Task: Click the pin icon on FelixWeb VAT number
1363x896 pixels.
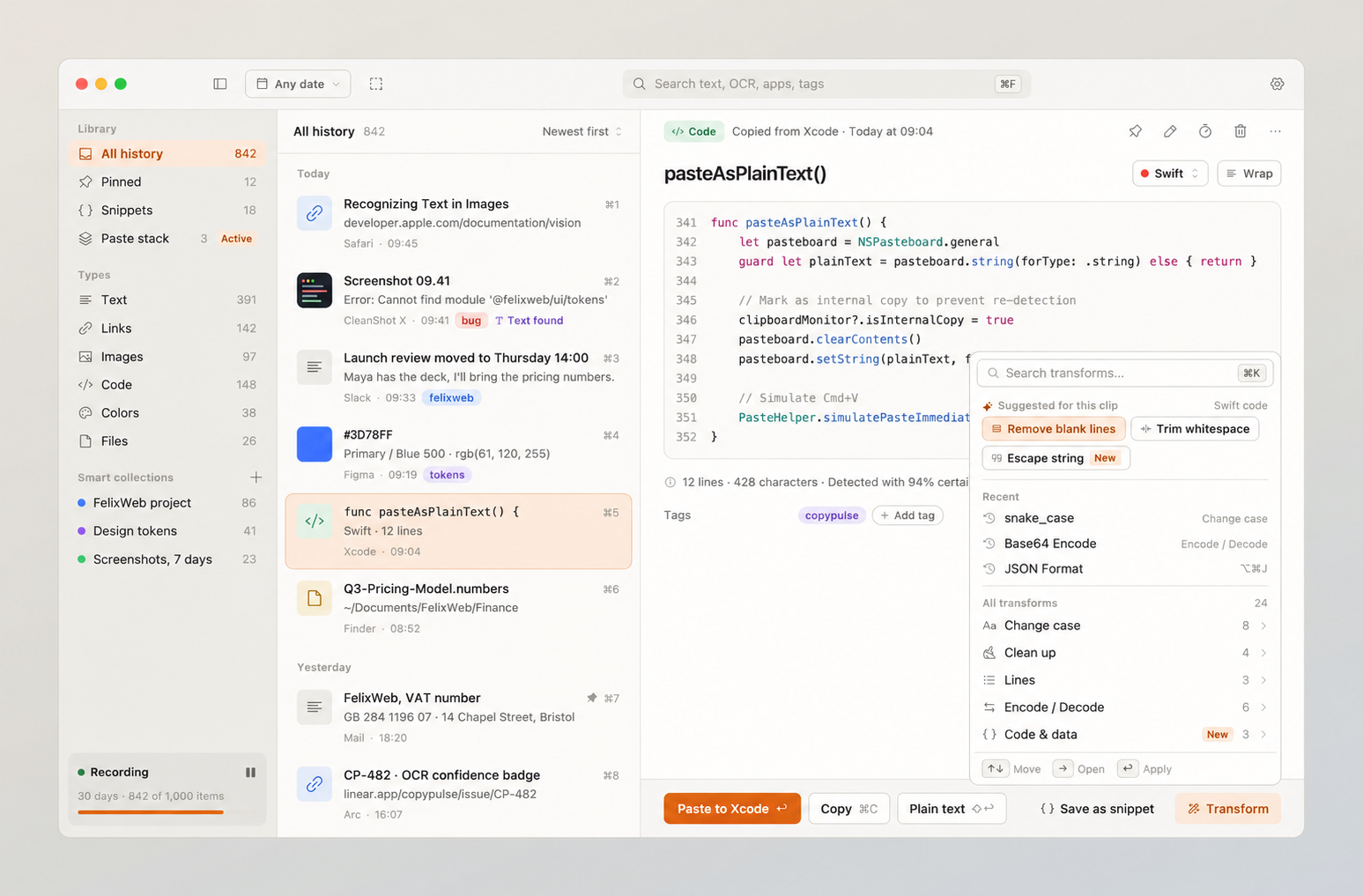Action: coord(592,698)
